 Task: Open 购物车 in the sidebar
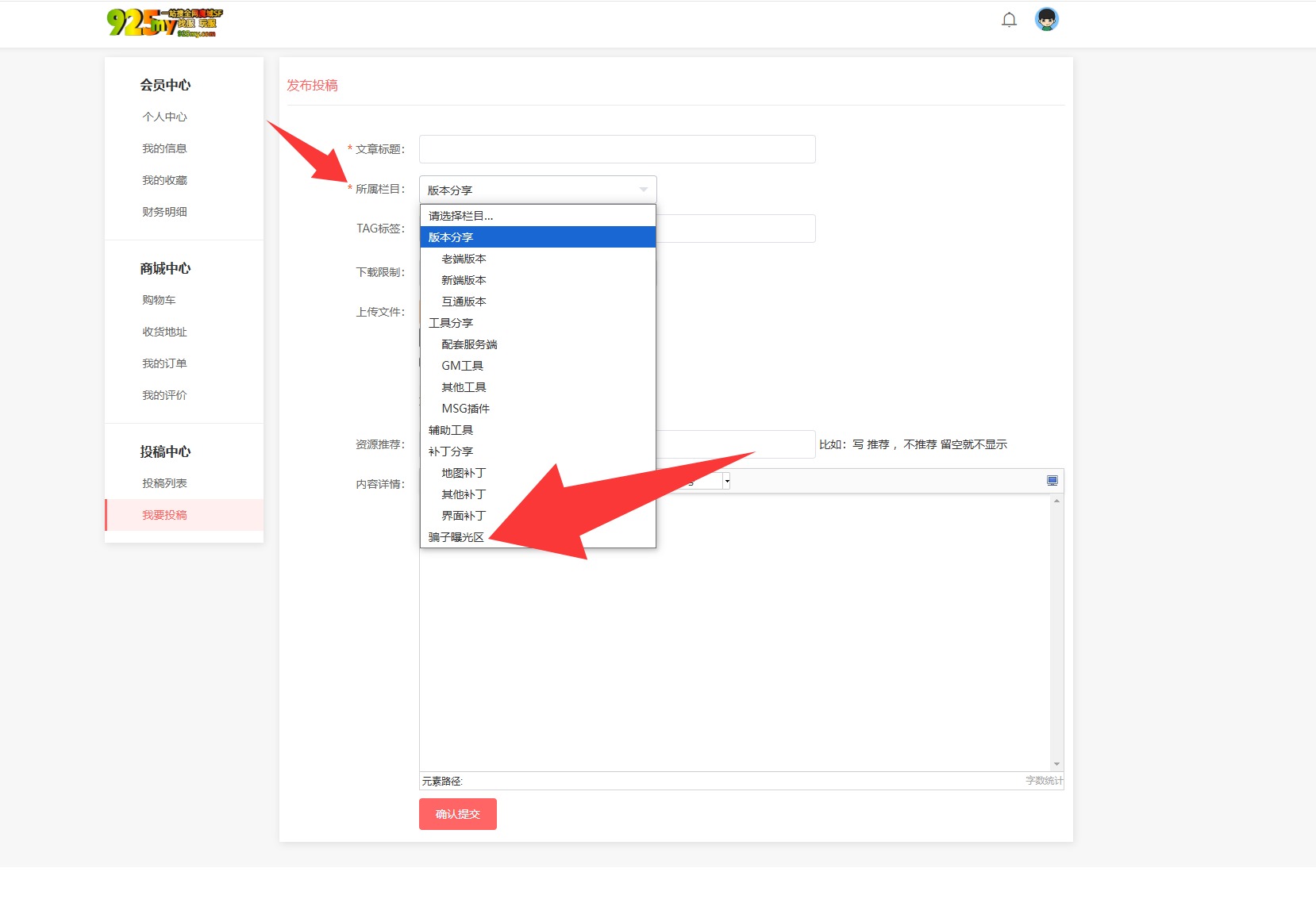click(159, 300)
